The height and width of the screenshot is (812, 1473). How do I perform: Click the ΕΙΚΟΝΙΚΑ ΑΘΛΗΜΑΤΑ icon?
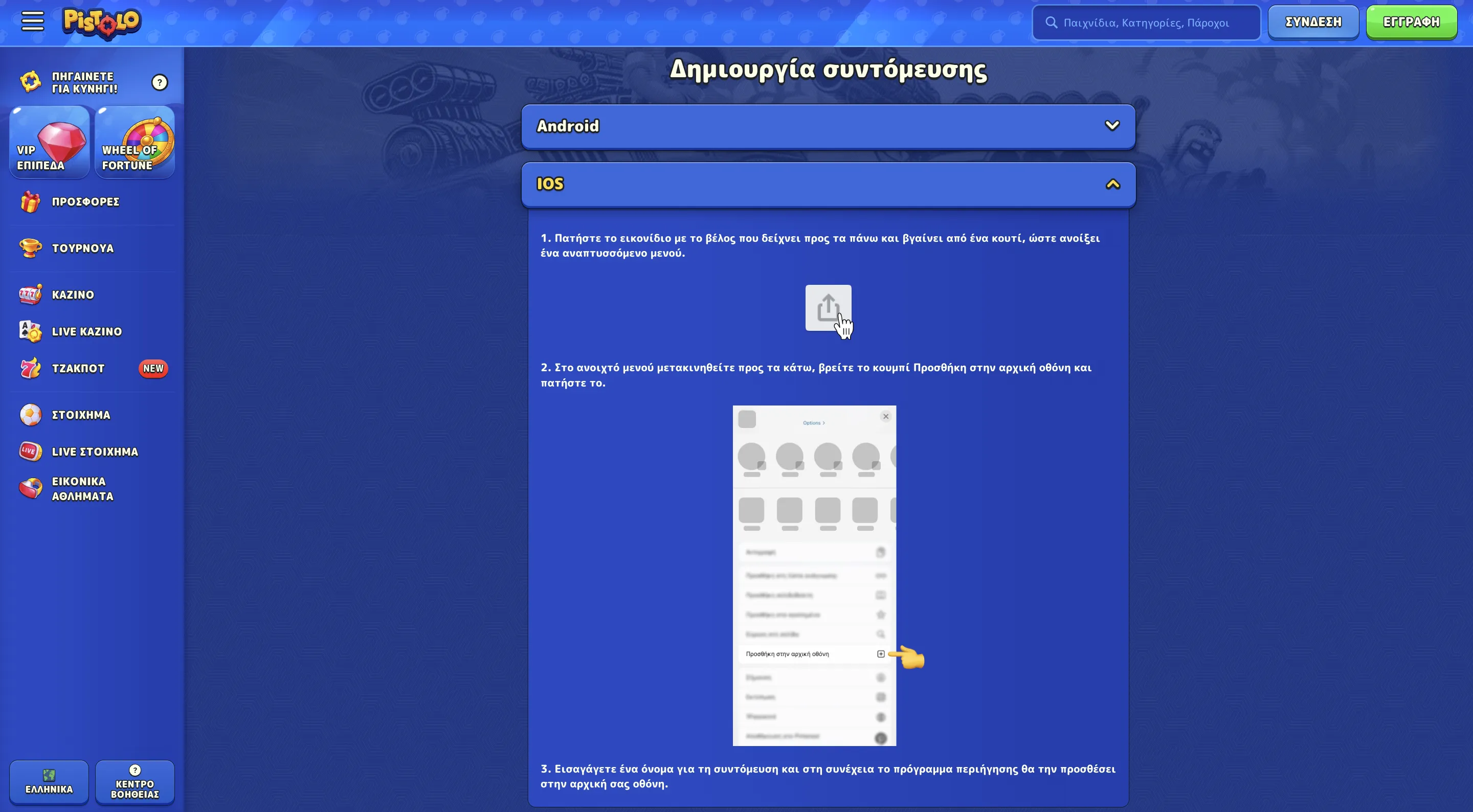(30, 488)
